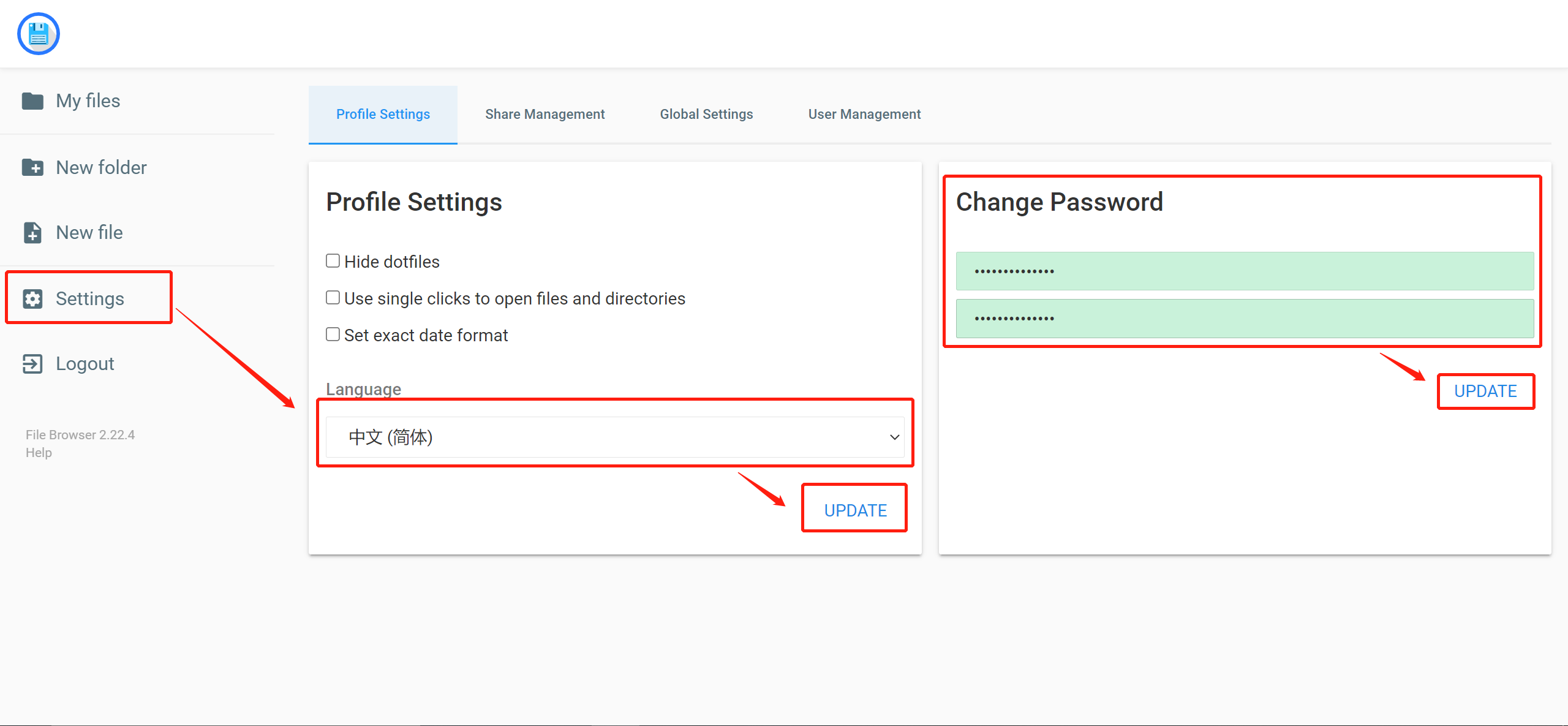
Task: Focus the confirm password field
Action: (x=1245, y=318)
